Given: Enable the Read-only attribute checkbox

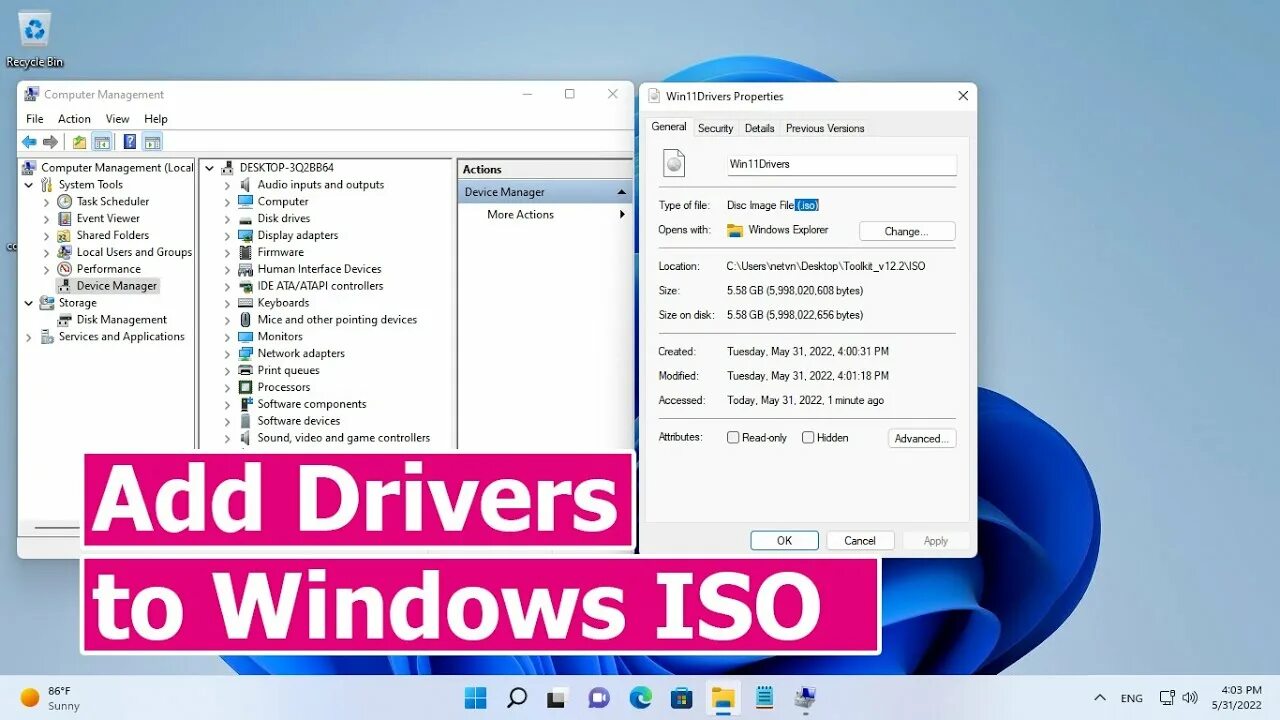Looking at the screenshot, I should coord(733,438).
